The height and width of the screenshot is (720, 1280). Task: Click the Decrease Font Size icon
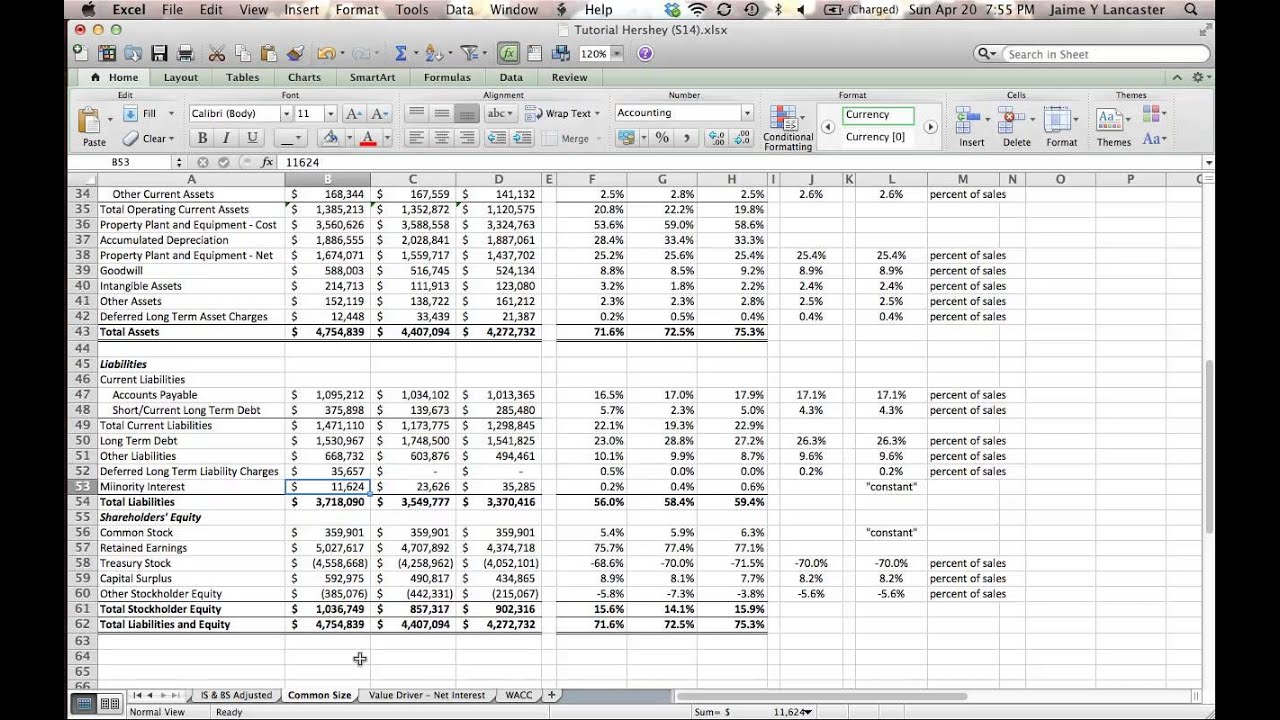[x=381, y=114]
